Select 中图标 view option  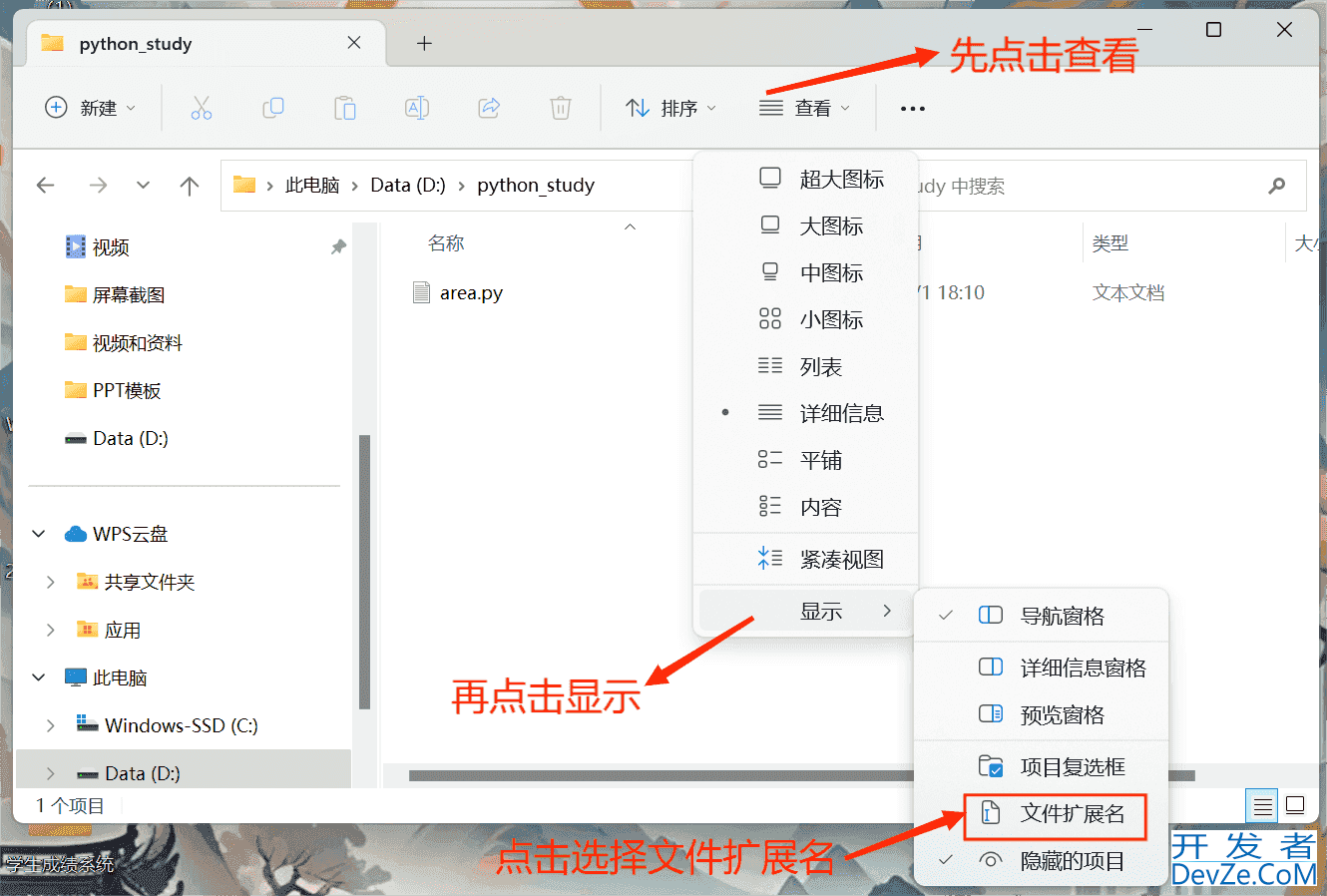[805, 273]
